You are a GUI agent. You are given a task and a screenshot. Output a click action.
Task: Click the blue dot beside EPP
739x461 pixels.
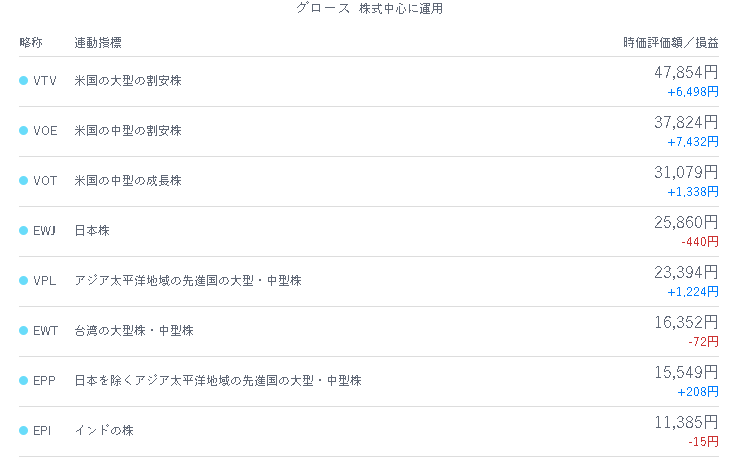coord(24,380)
